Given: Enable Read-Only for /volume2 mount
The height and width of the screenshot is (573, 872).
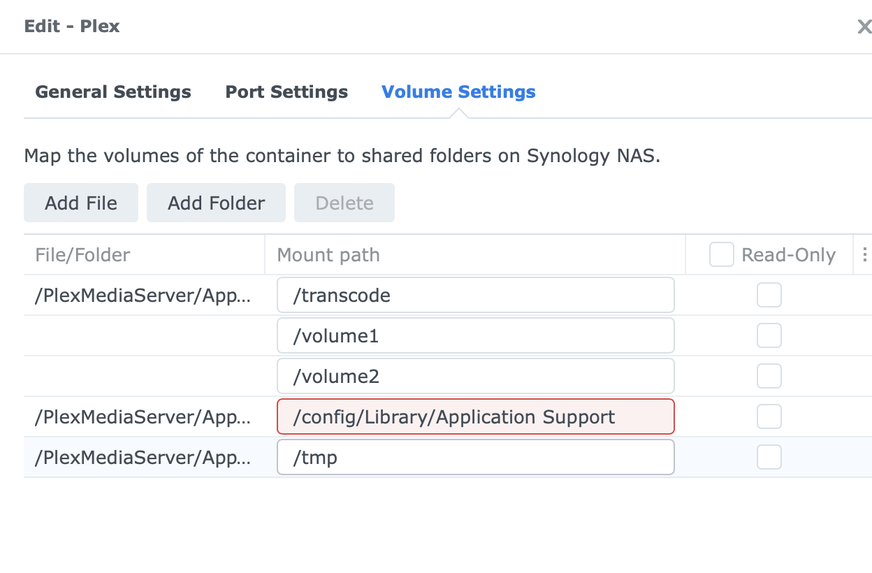Looking at the screenshot, I should coord(769,376).
